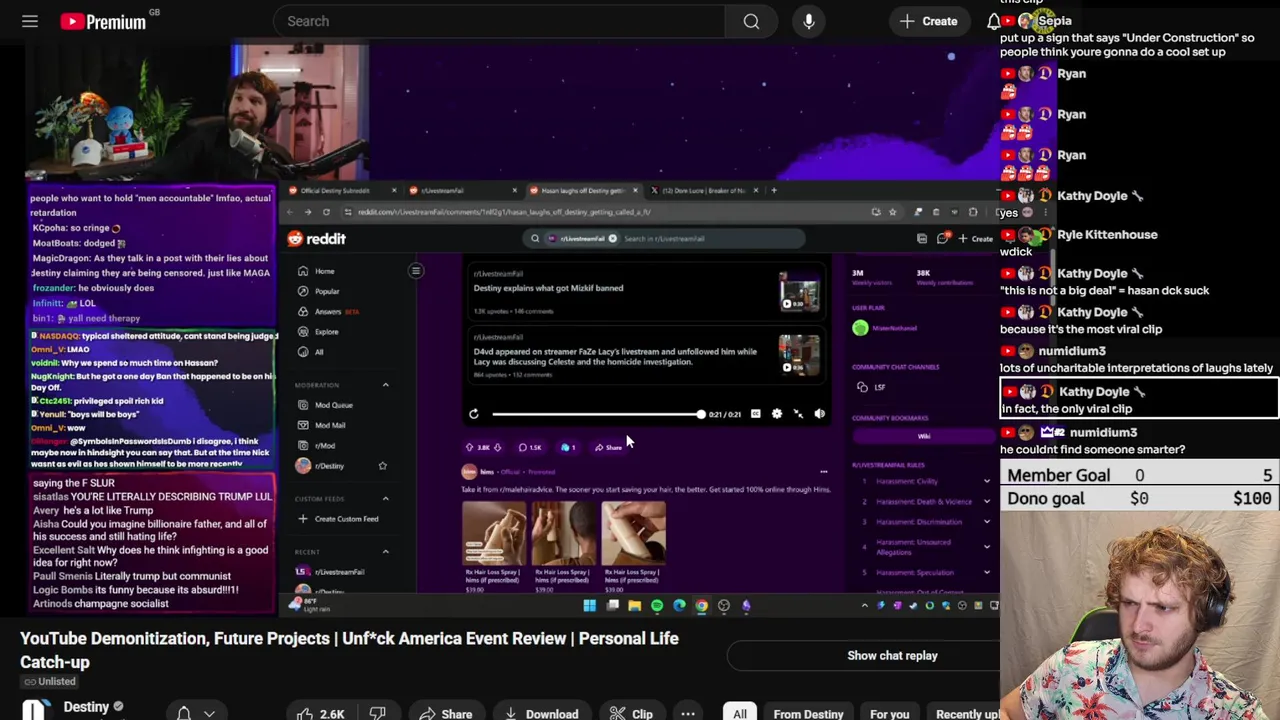Viewport: 1280px width, 720px height.
Task: Focus the YouTube Search field
Action: coord(500,21)
